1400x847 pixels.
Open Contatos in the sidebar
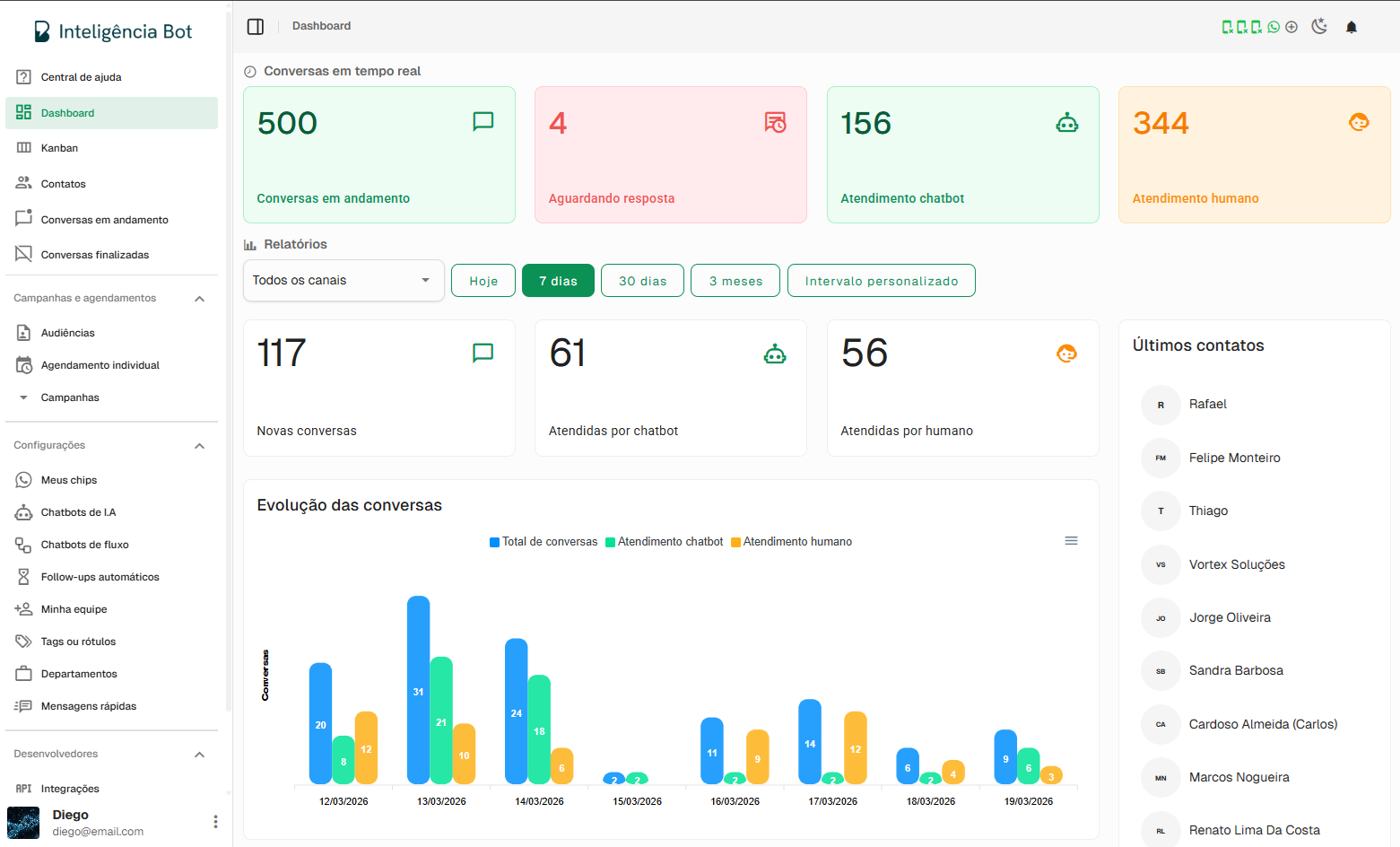[63, 184]
